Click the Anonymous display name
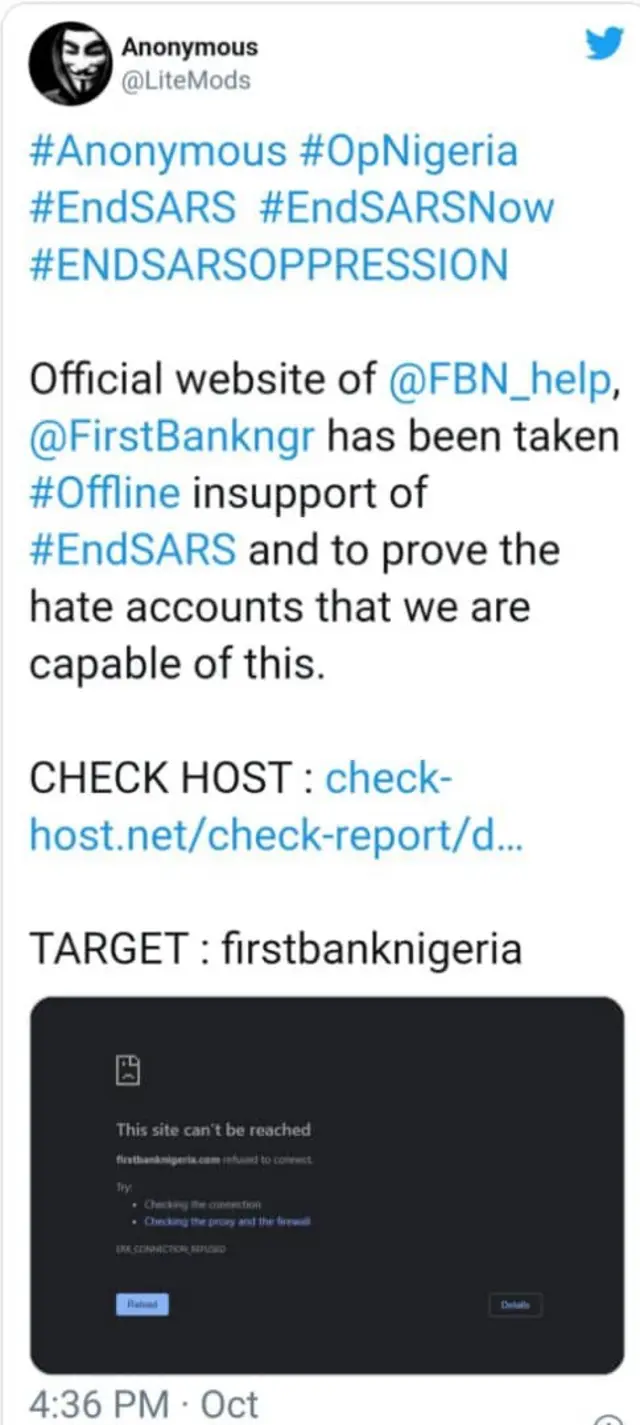This screenshot has height=1425, width=640. (x=188, y=46)
